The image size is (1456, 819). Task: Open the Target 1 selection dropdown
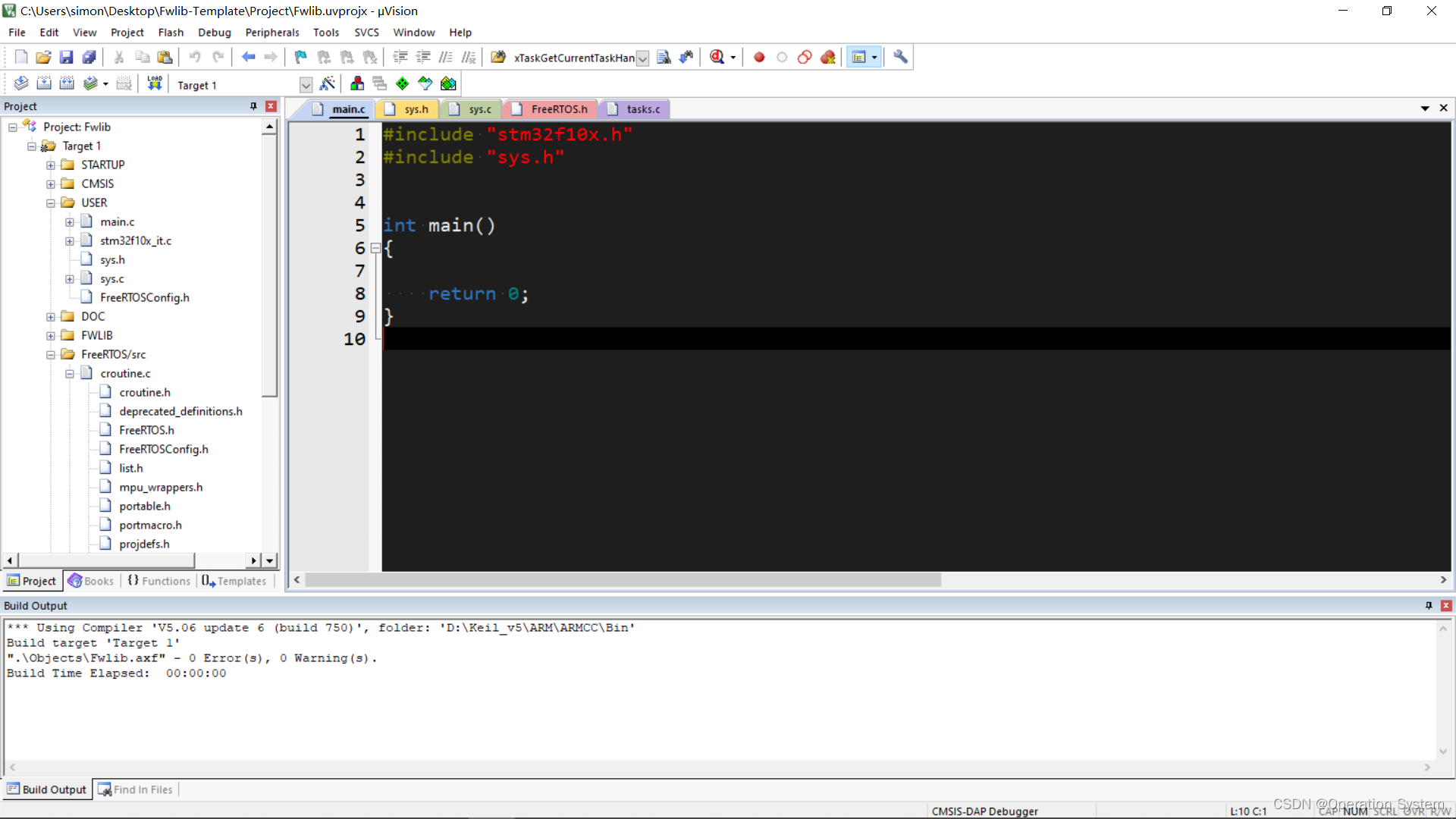tap(306, 85)
